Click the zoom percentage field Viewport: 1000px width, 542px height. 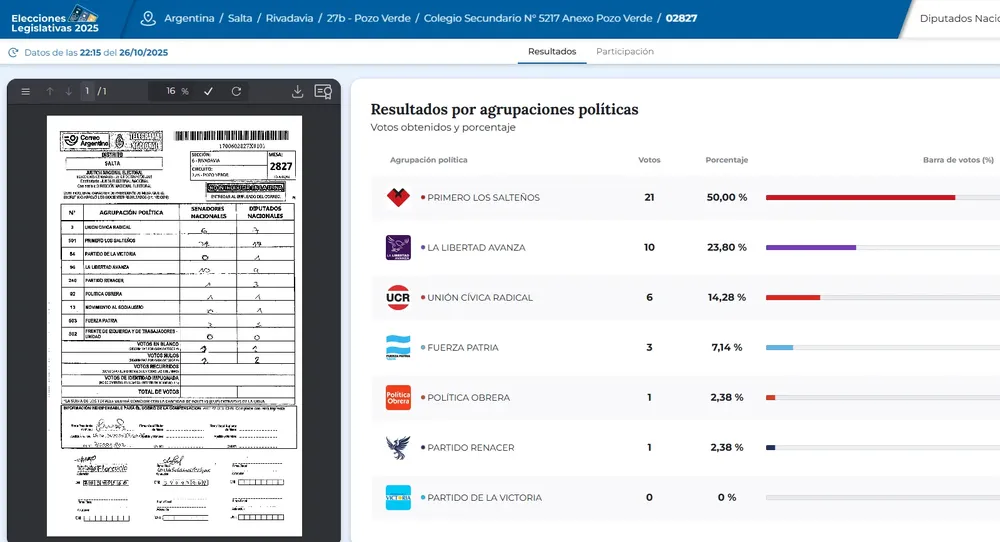pos(171,91)
